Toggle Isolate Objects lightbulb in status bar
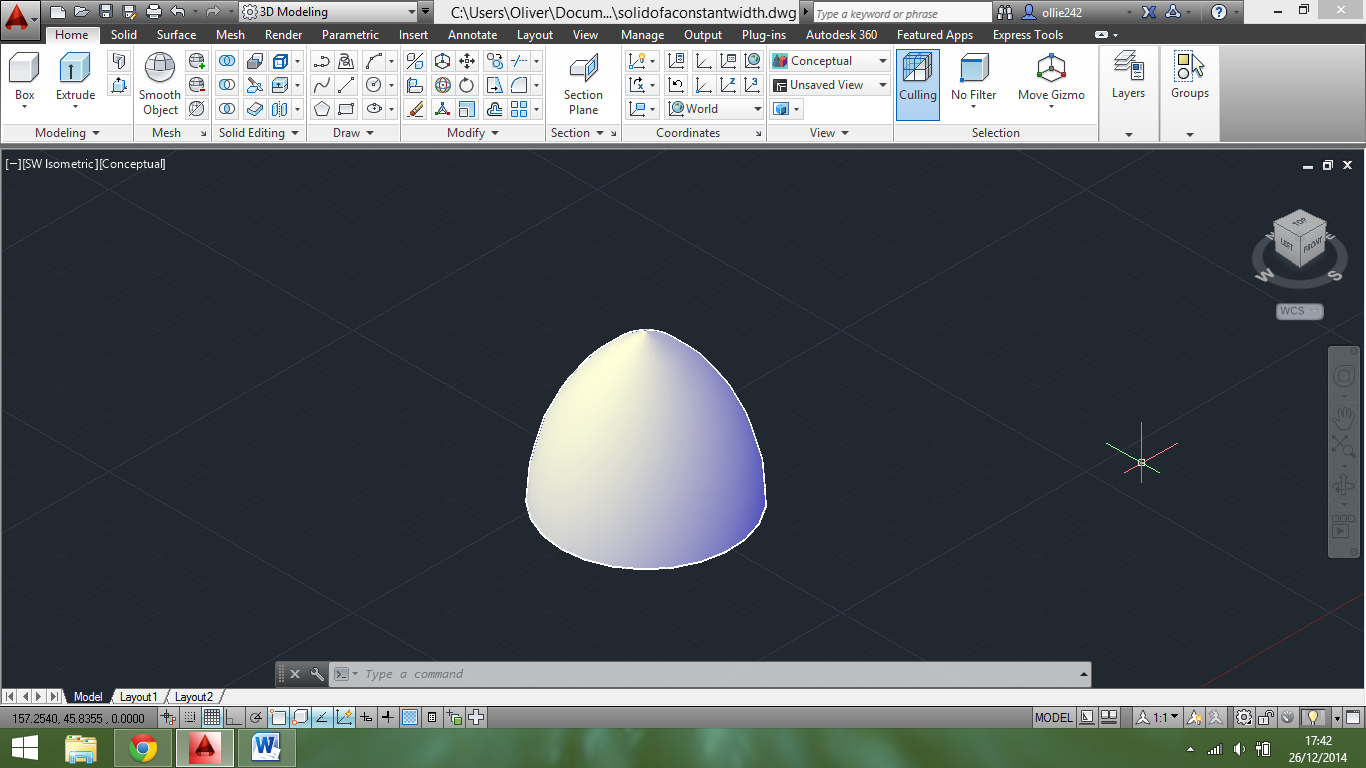1366x768 pixels. click(1314, 717)
